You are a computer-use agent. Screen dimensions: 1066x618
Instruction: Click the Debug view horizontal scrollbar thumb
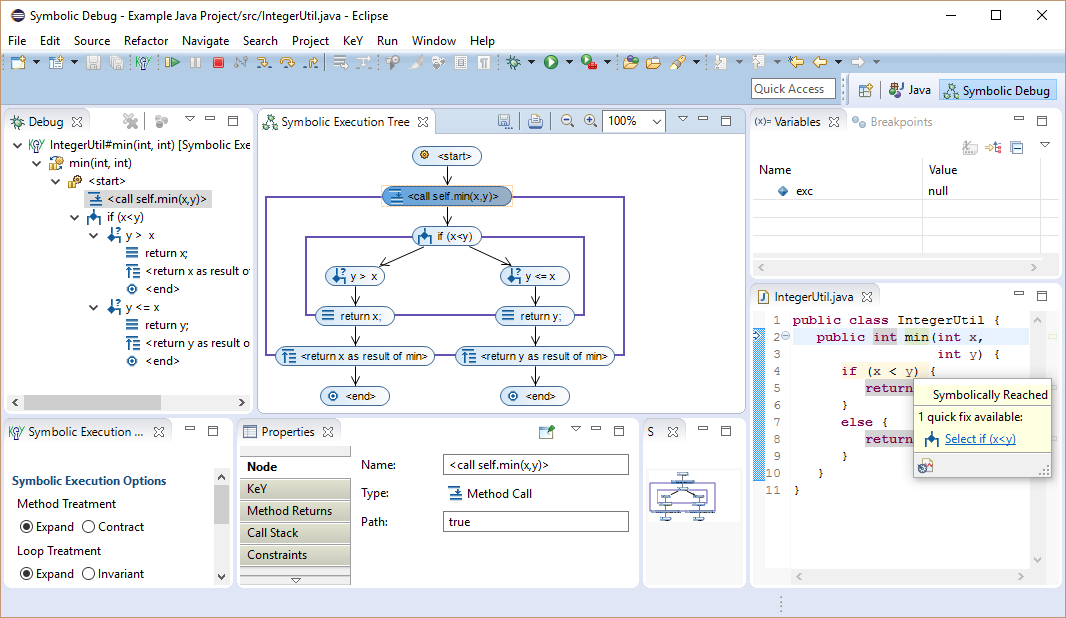click(x=92, y=402)
